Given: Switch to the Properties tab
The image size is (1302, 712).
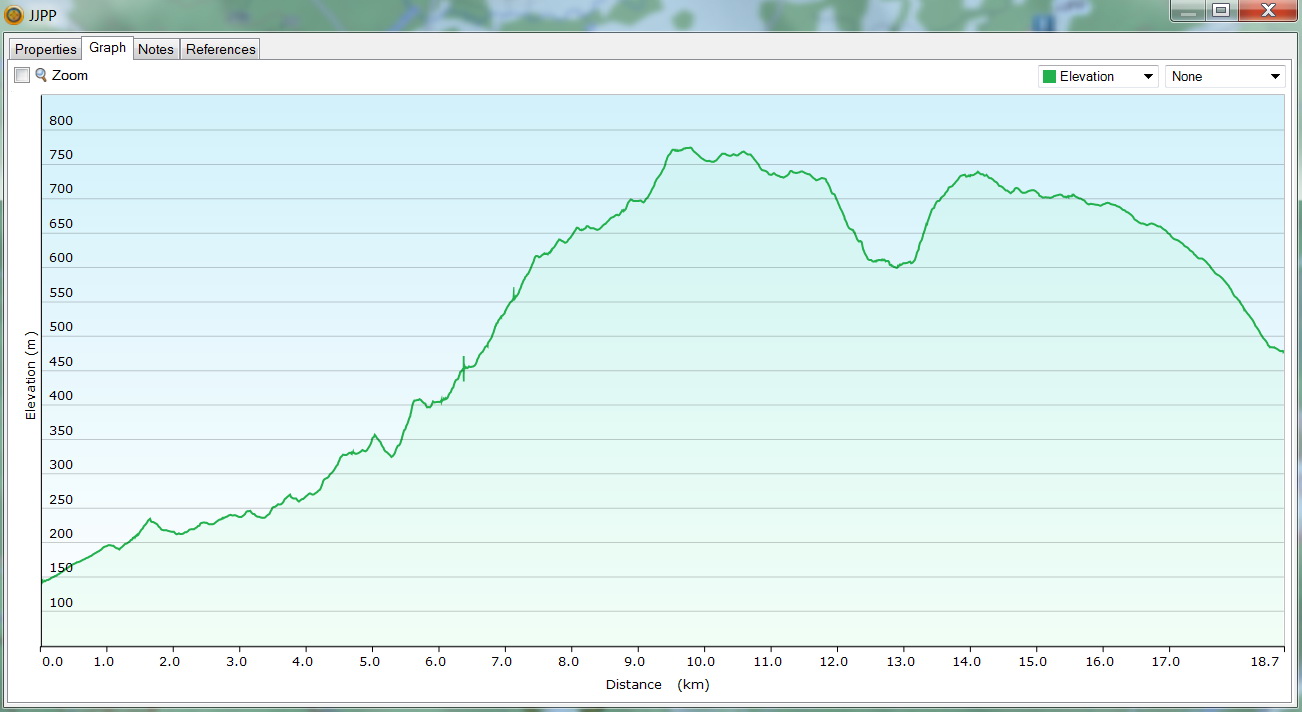Looking at the screenshot, I should pyautogui.click(x=46, y=49).
